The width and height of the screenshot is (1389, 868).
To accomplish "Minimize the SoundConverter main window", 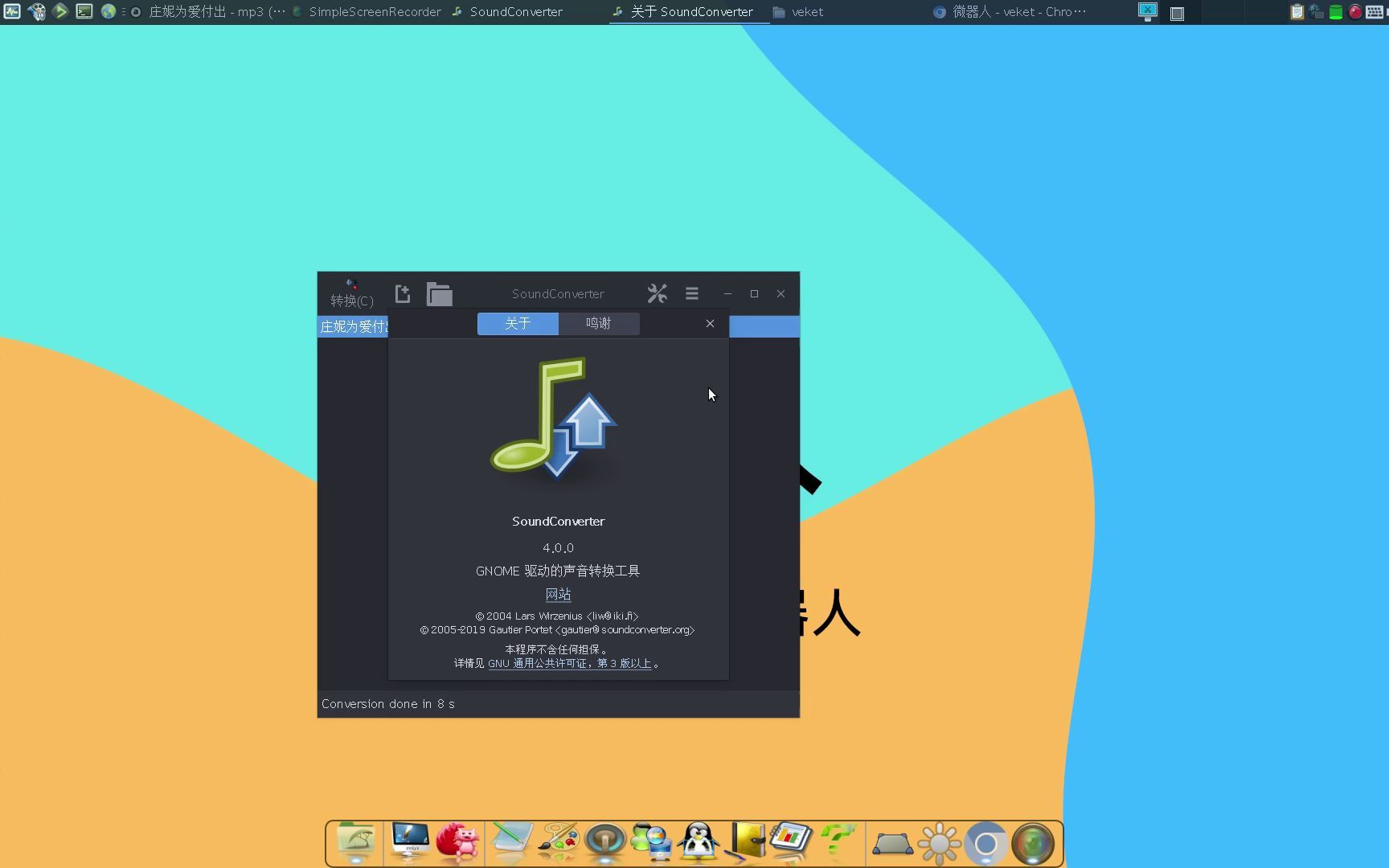I will coord(727,294).
